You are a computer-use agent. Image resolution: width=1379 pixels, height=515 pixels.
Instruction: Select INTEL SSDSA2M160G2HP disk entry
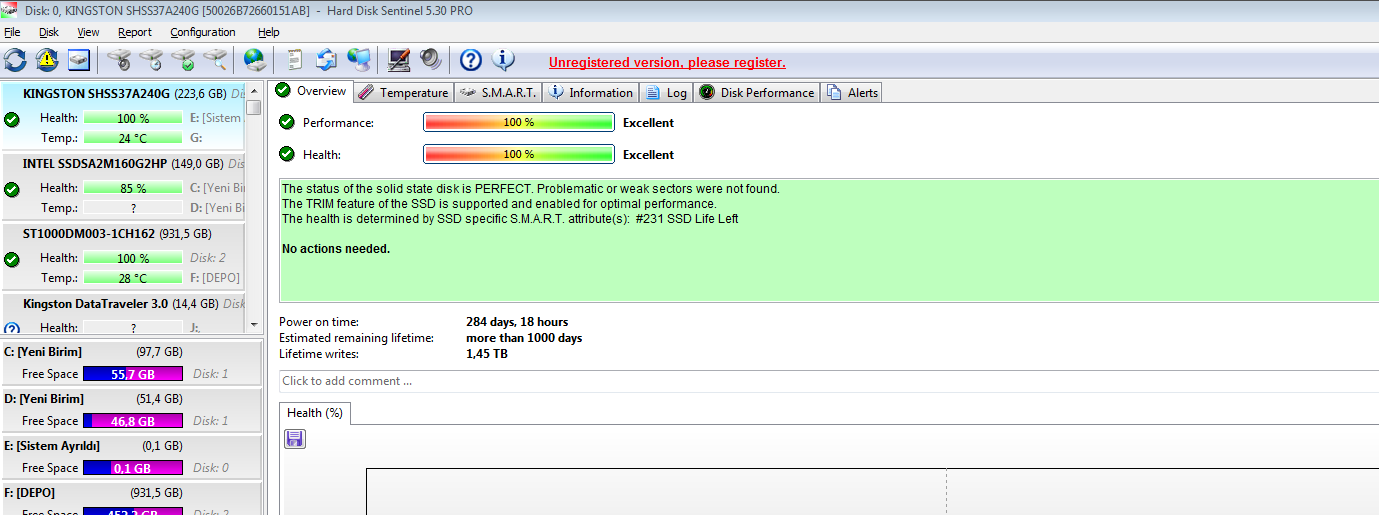[123, 186]
